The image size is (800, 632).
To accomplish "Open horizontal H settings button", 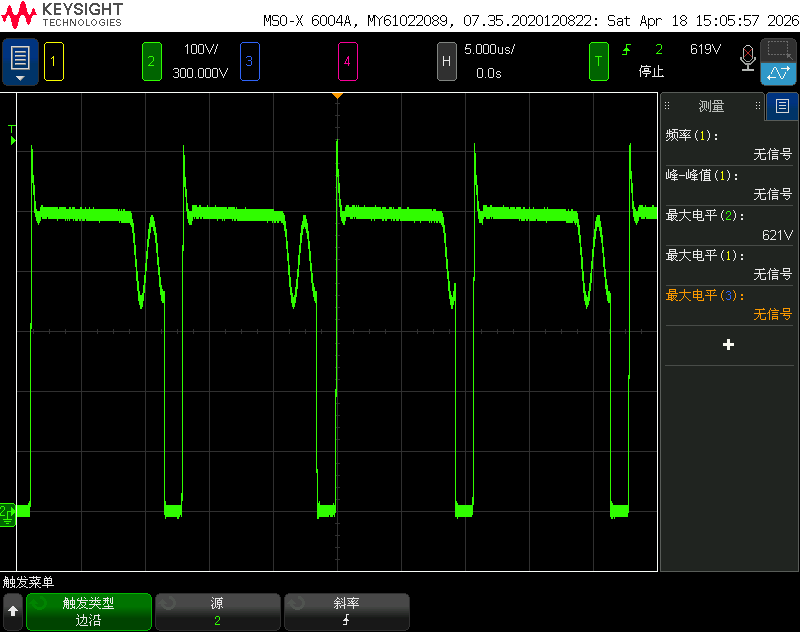I will (446, 62).
